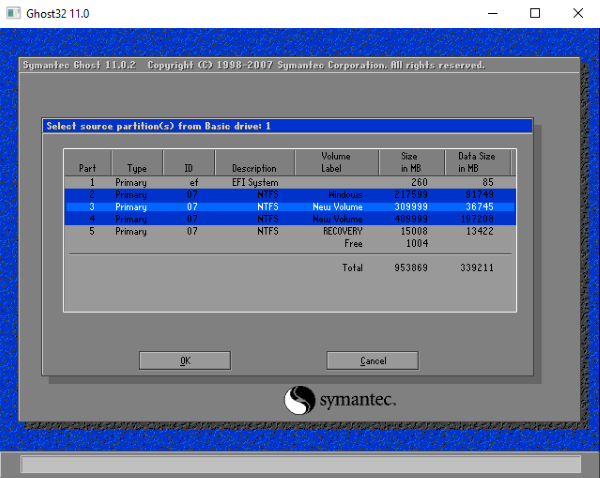
Task: Click the 15008 size value
Action: (413, 232)
